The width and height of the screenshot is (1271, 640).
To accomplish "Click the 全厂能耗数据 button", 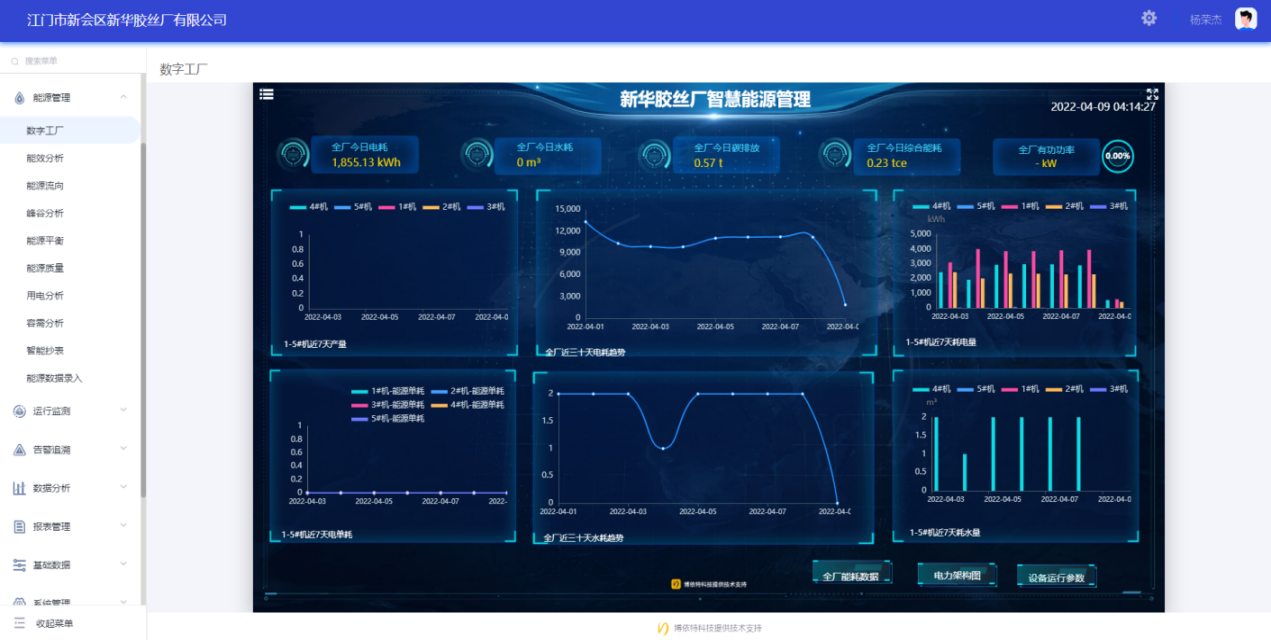I will click(x=850, y=576).
